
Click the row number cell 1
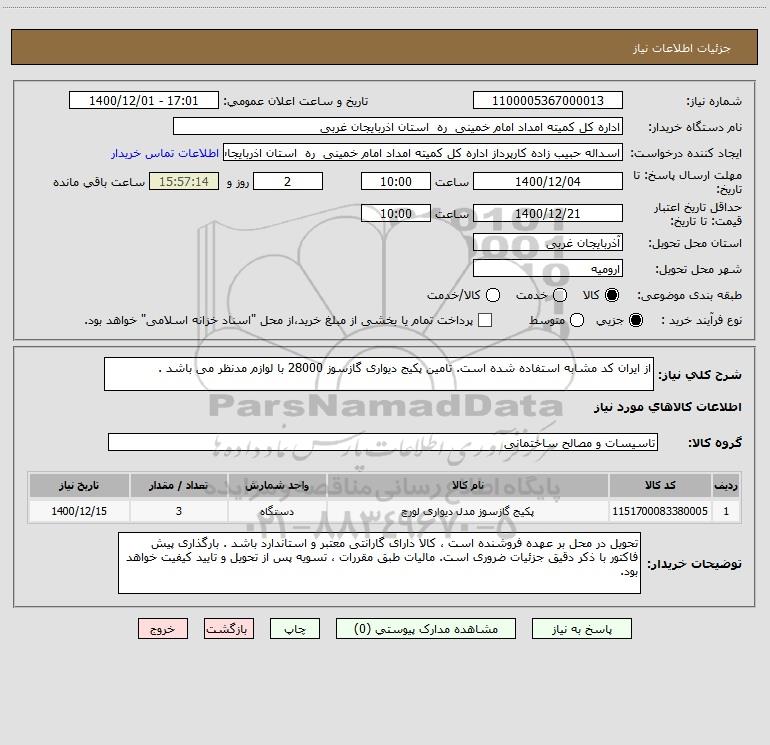click(x=726, y=511)
